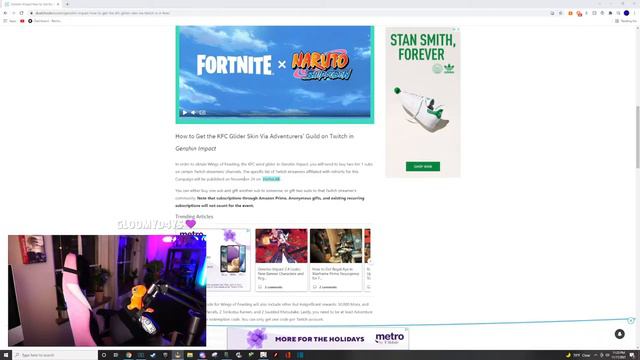The height and width of the screenshot is (360, 640).
Task: Open the Metro holidays bottom banner ad
Action: pyautogui.click(x=318, y=338)
